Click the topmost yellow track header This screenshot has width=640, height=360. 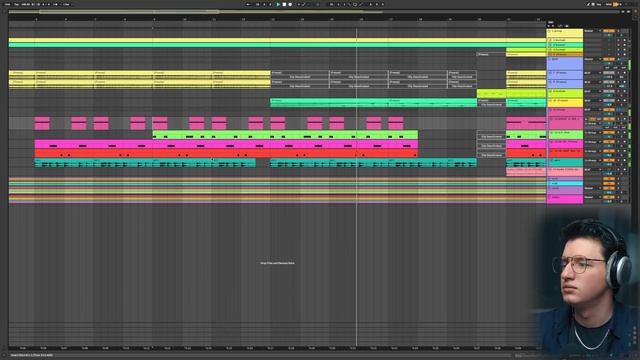click(x=565, y=33)
